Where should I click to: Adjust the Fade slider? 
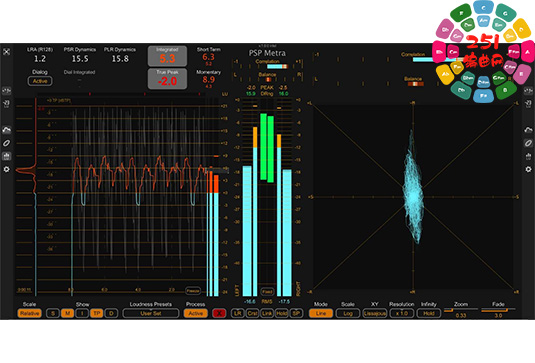(498, 310)
